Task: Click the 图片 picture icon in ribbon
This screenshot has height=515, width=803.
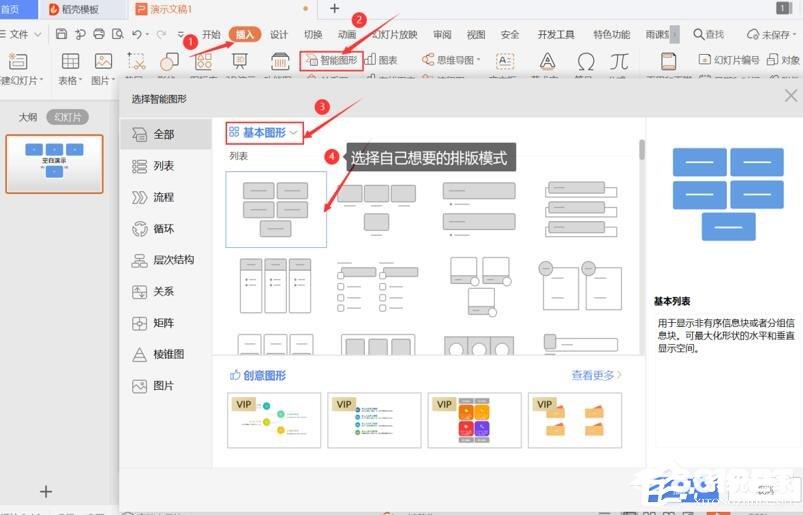Action: (x=103, y=61)
